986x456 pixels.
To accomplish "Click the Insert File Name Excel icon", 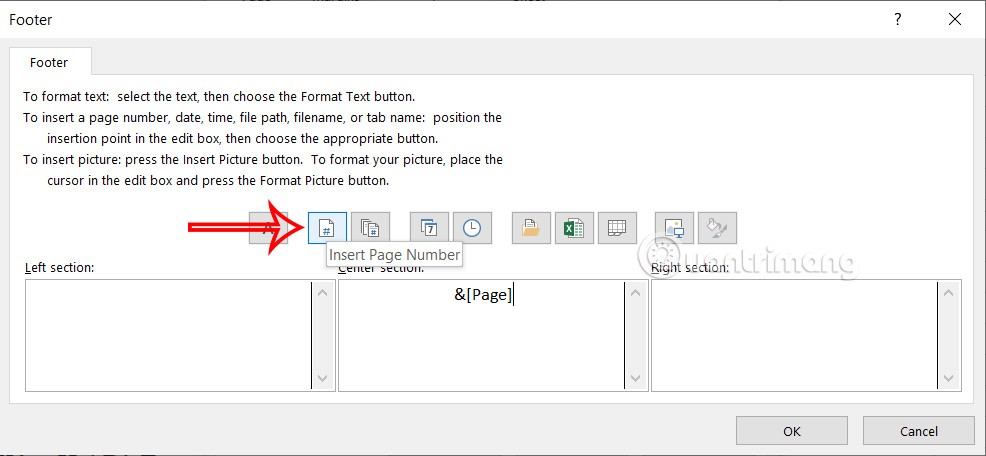I will click(x=574, y=228).
